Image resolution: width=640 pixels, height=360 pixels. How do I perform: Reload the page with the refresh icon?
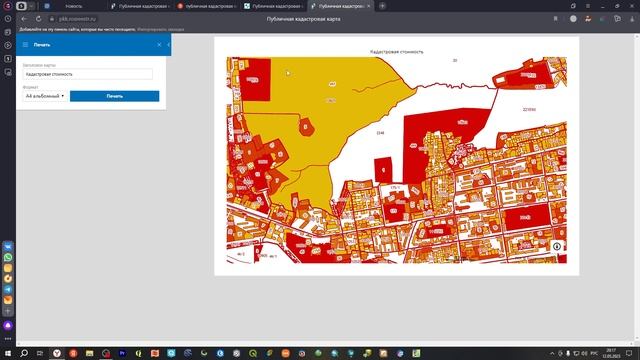coord(38,19)
